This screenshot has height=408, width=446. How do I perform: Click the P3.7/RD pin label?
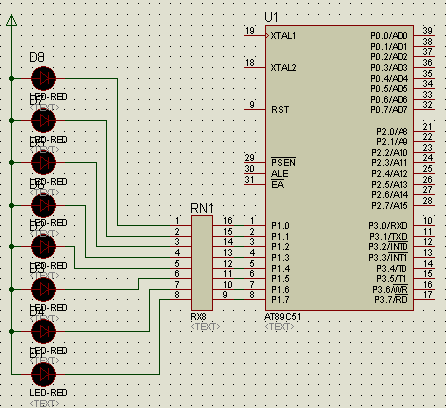pos(391,300)
